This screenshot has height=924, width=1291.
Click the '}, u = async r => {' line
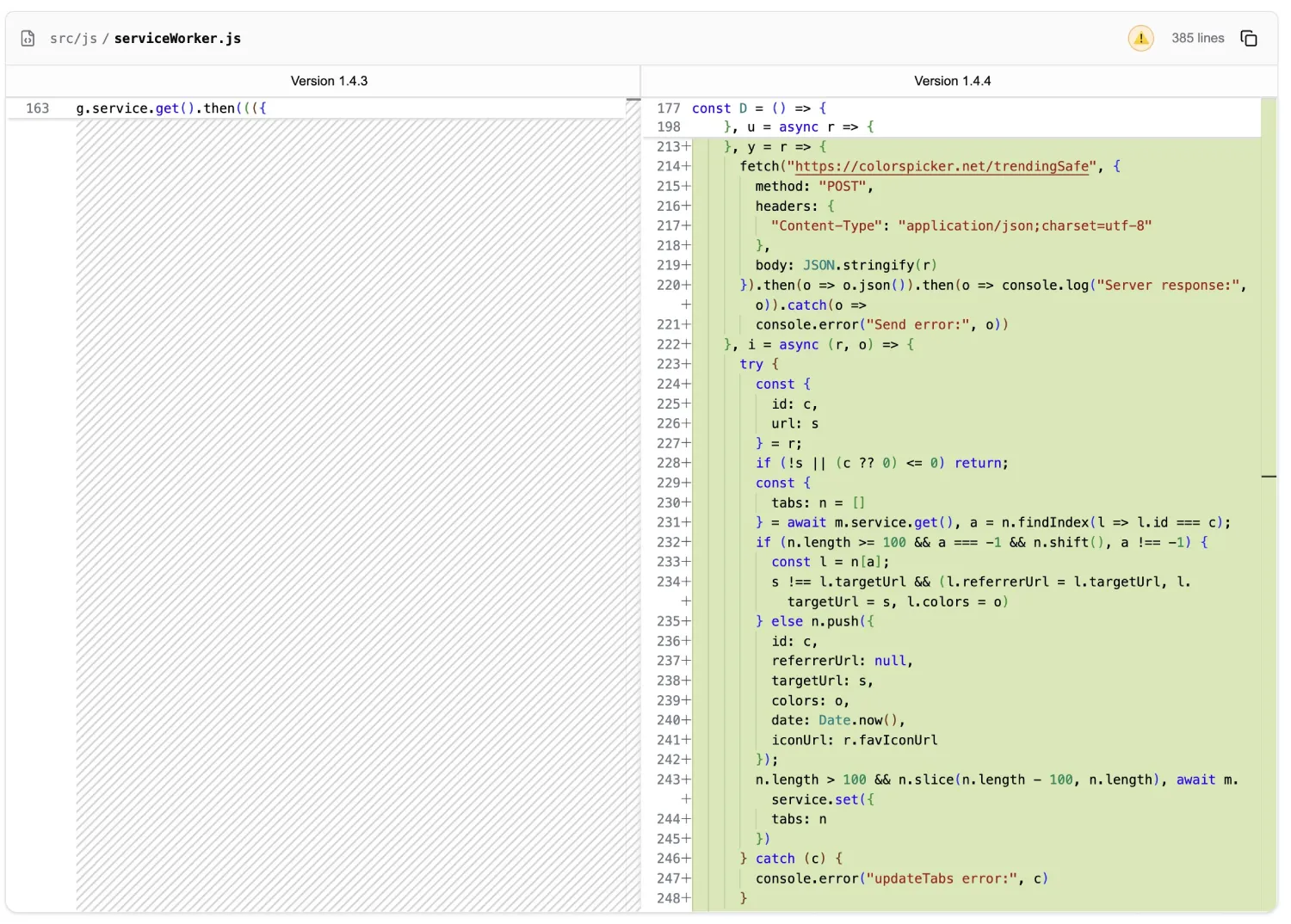[799, 127]
